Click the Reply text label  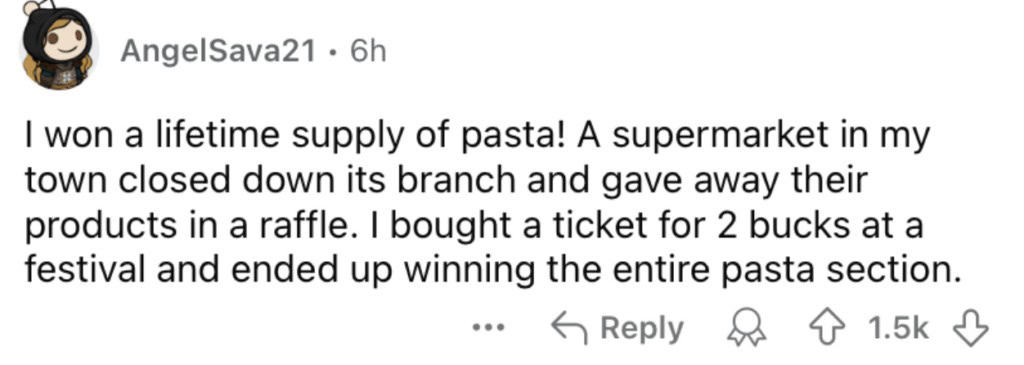[x=641, y=330]
